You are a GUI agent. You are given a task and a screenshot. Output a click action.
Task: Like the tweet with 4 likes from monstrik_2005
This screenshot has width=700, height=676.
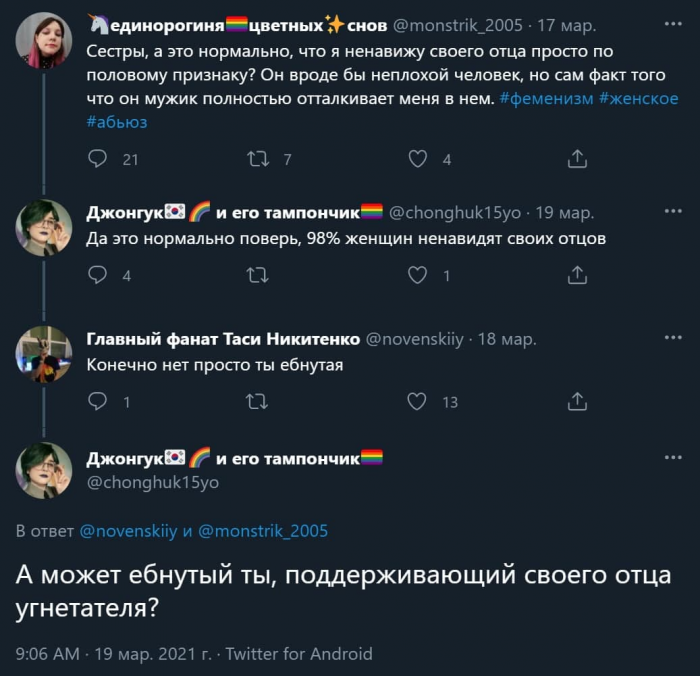point(418,158)
